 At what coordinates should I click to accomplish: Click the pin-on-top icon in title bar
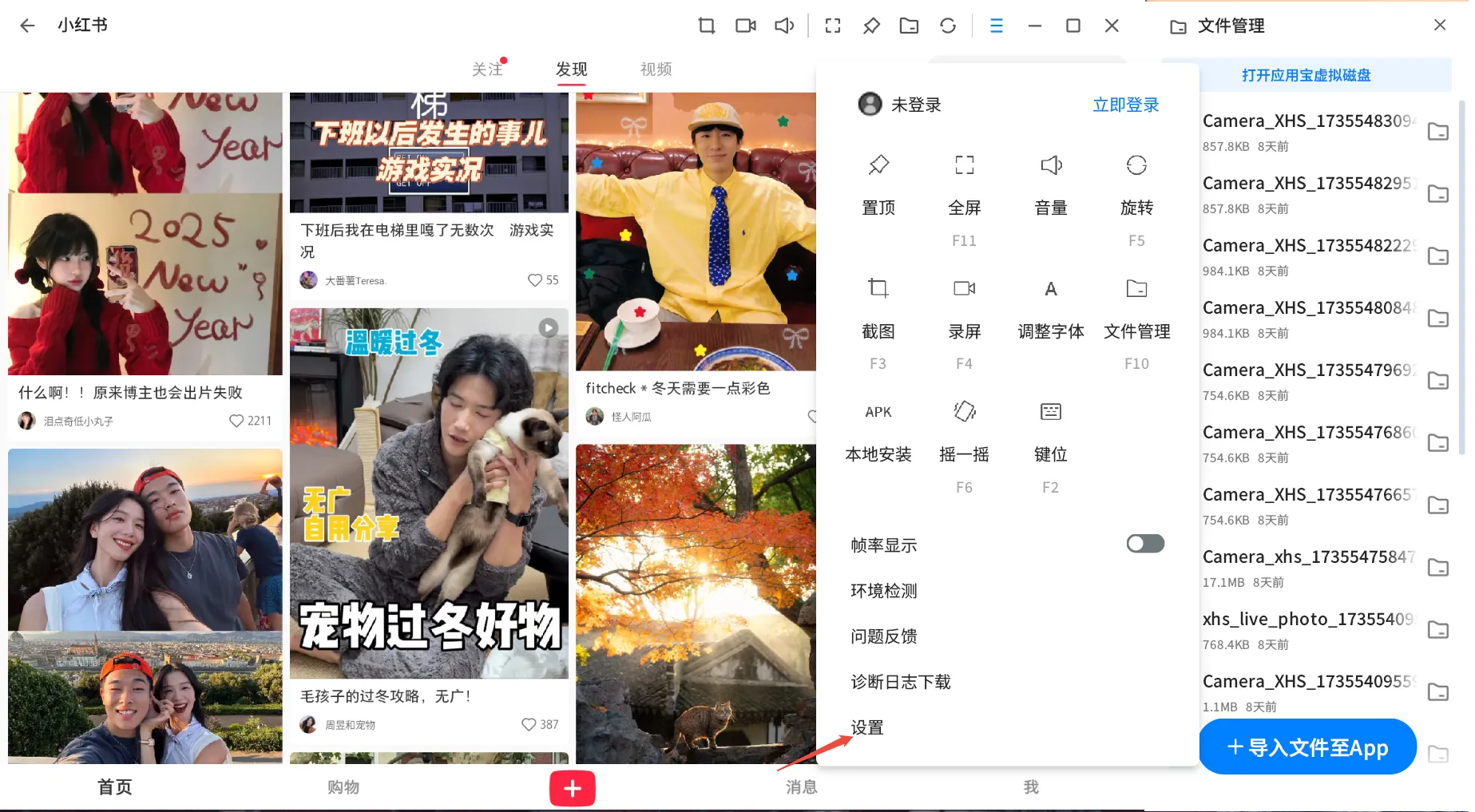[871, 26]
